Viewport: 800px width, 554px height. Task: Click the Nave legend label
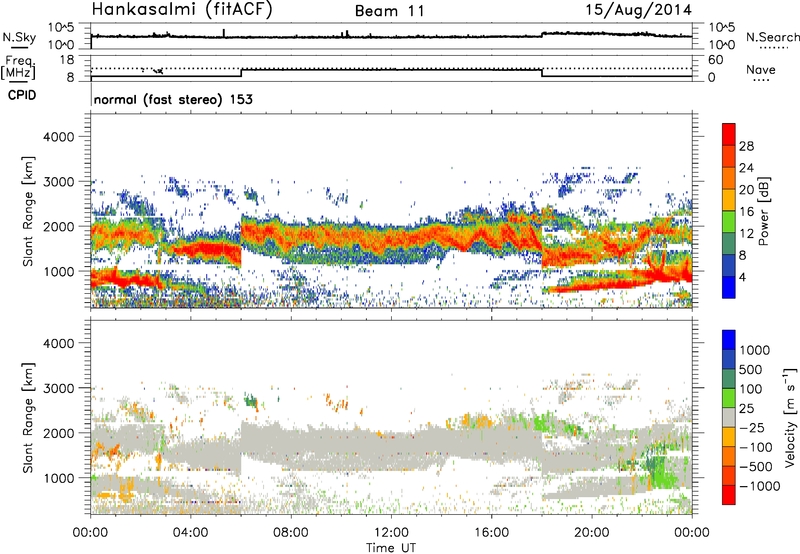(x=760, y=69)
